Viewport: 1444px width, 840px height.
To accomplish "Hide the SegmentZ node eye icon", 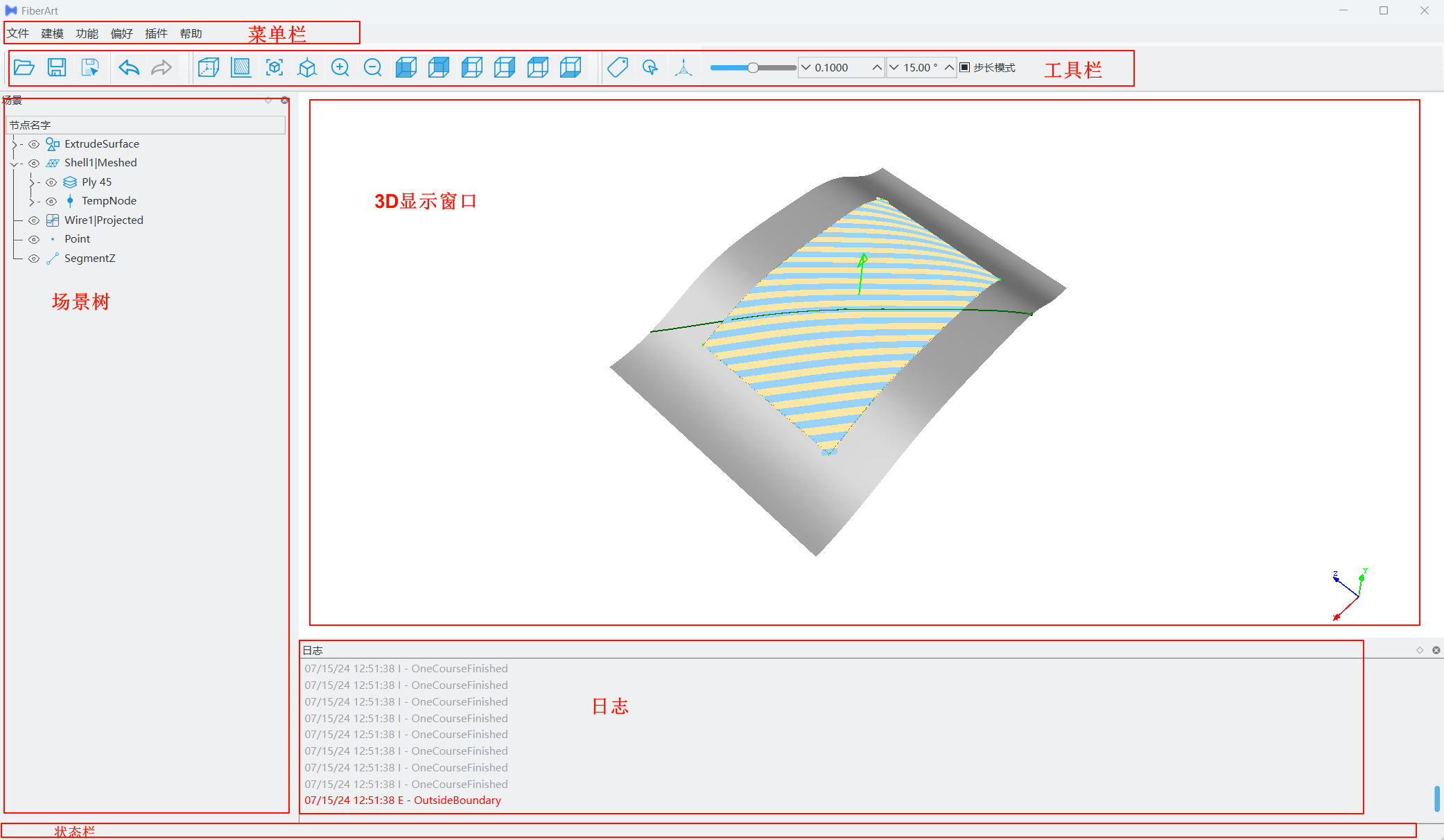I will pos(34,259).
